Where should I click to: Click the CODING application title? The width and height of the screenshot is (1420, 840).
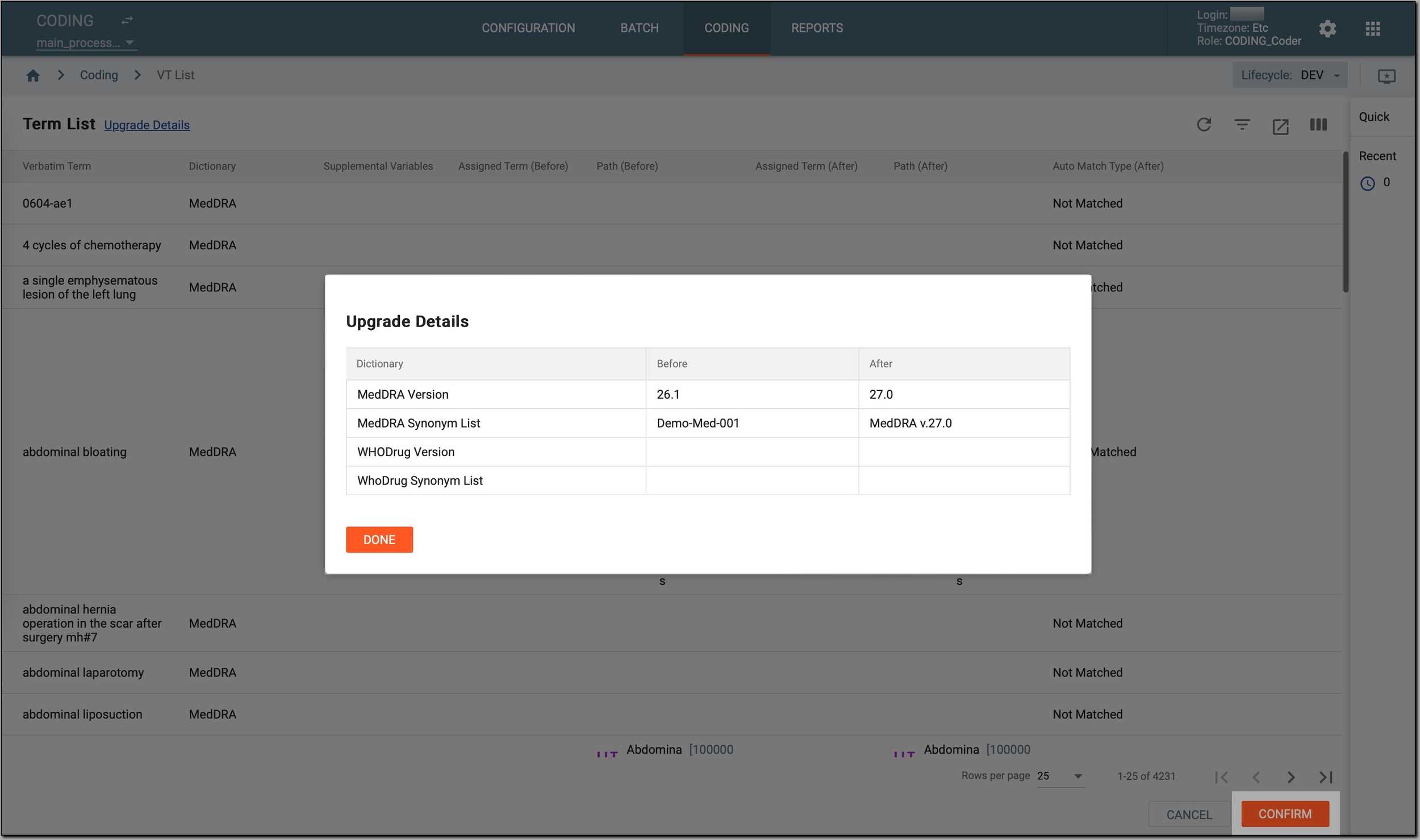(65, 20)
